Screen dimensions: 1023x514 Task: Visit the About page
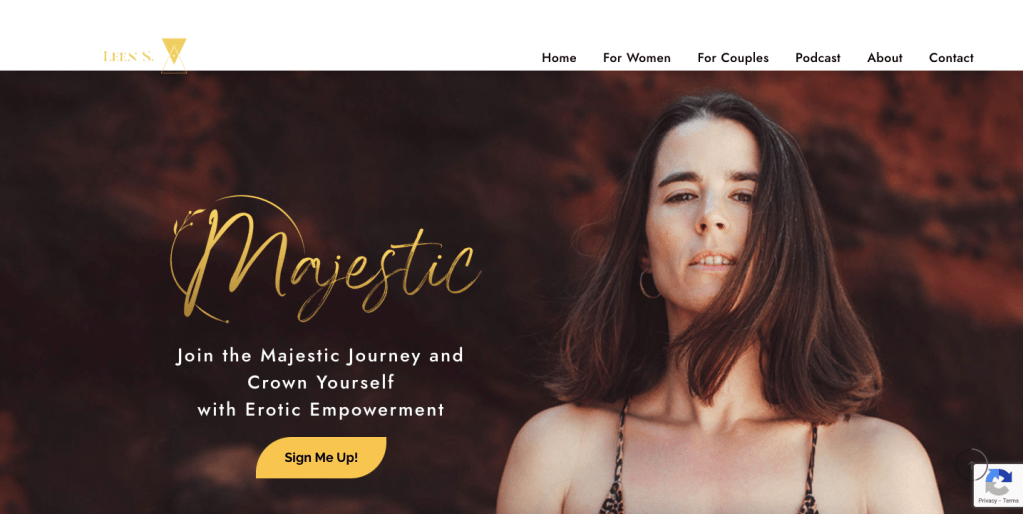[885, 57]
